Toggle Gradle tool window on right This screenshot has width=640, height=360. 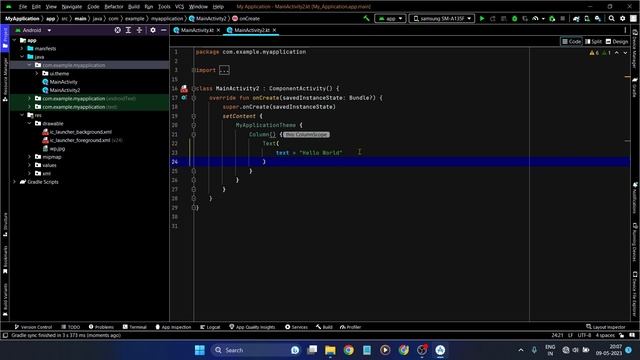635,87
